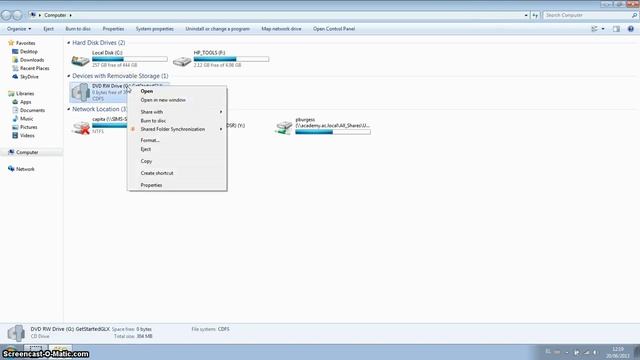Open SkyDrive in the sidebar
The image size is (640, 360).
(x=29, y=77)
